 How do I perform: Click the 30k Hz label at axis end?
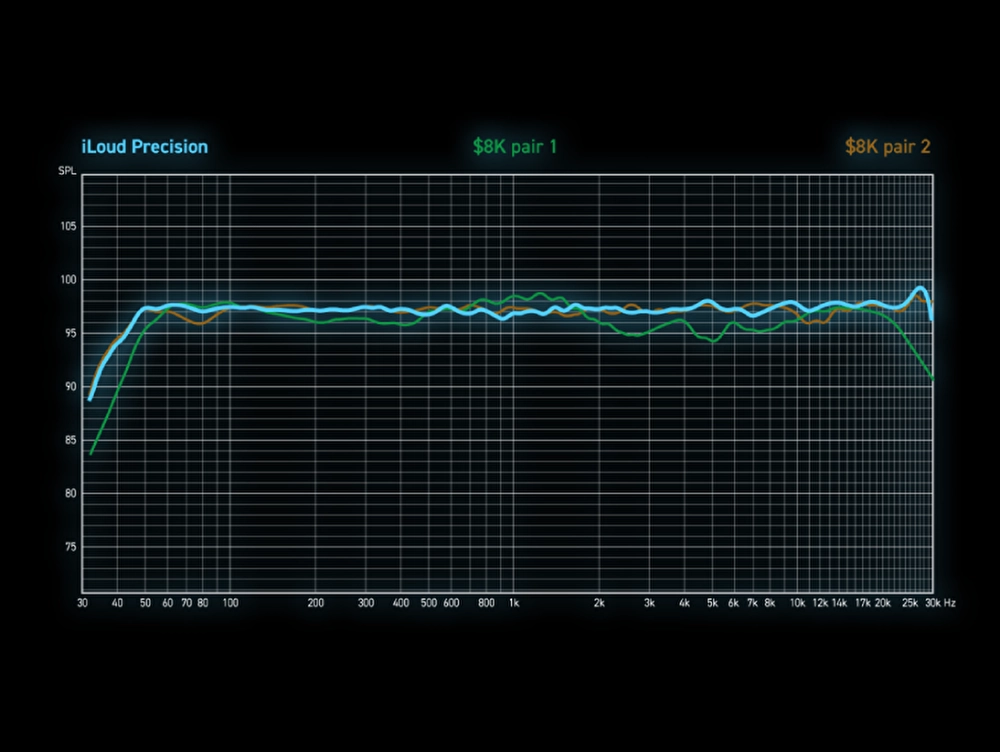(x=938, y=604)
